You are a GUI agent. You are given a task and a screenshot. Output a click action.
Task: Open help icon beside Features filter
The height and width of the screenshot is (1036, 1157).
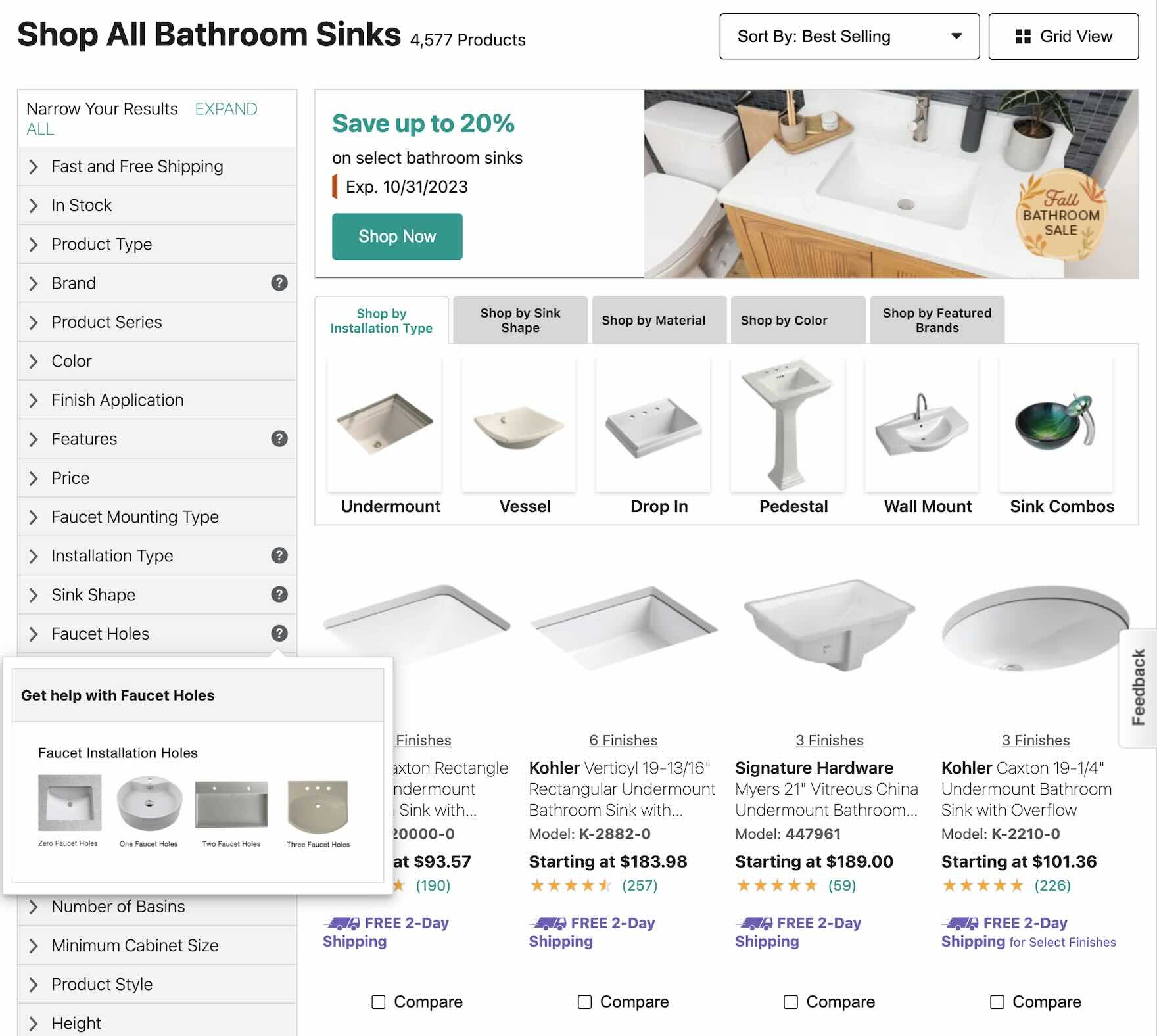coord(279,438)
